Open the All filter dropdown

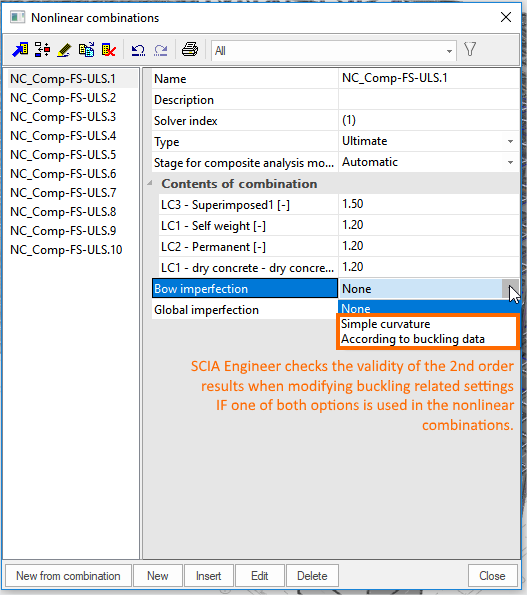click(334, 50)
